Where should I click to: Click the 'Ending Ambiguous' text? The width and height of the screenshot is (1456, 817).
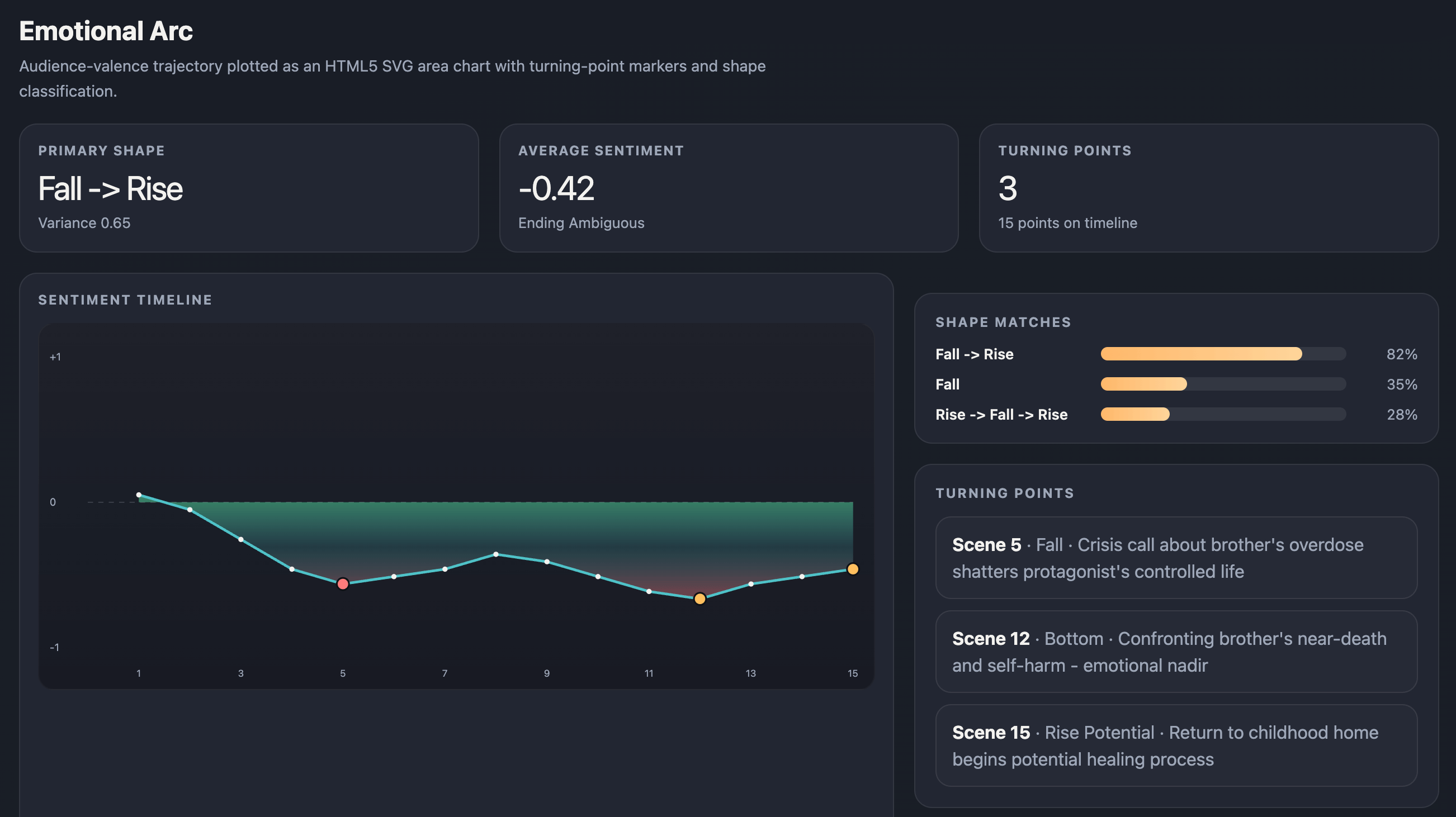click(581, 222)
